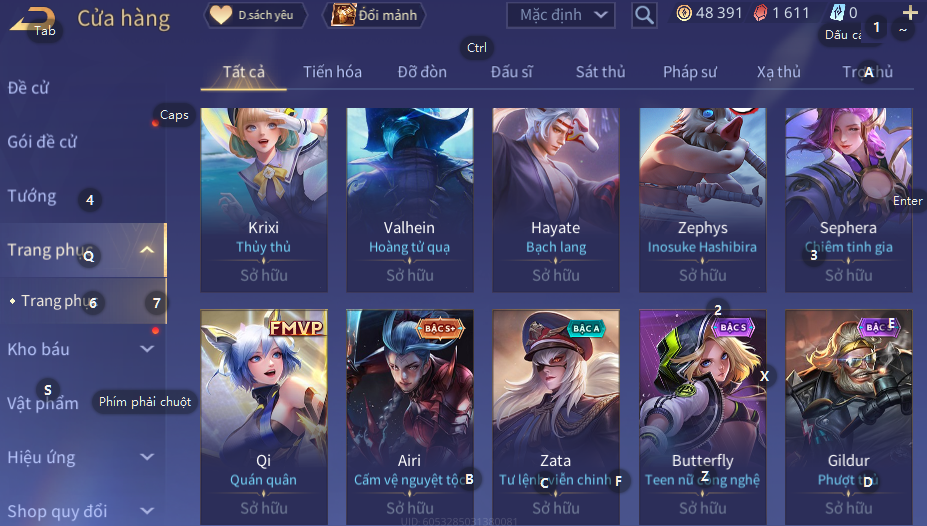Click the plus icon to add currency
Viewport: 927px width, 526px height.
[x=910, y=12]
